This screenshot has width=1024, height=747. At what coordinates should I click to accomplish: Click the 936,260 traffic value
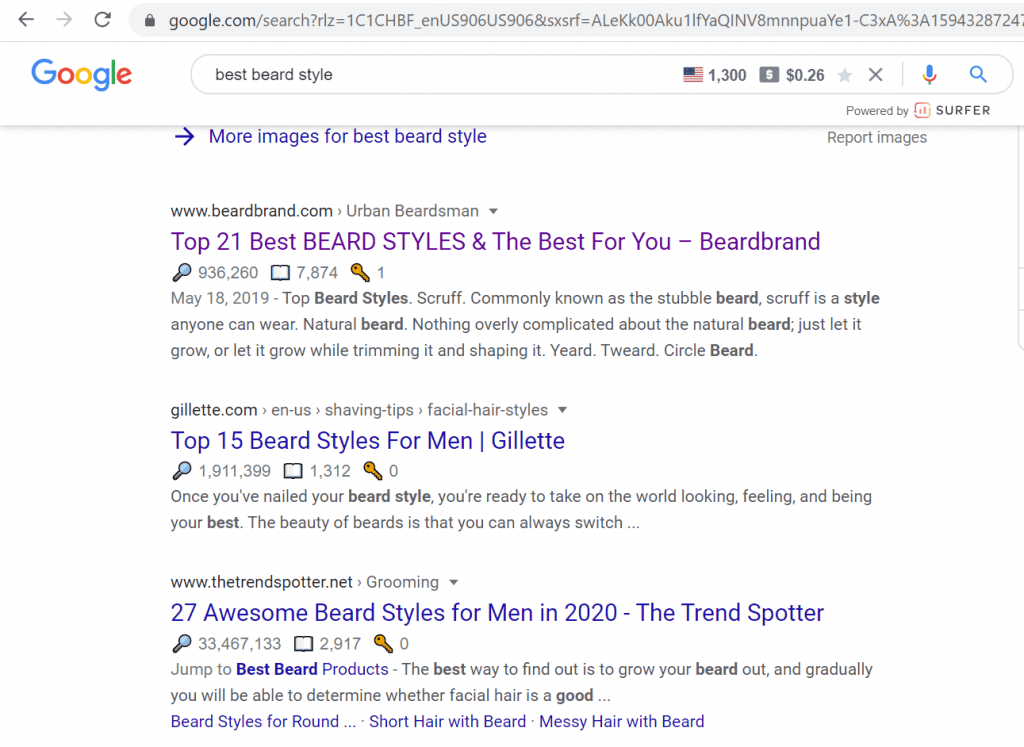point(228,272)
